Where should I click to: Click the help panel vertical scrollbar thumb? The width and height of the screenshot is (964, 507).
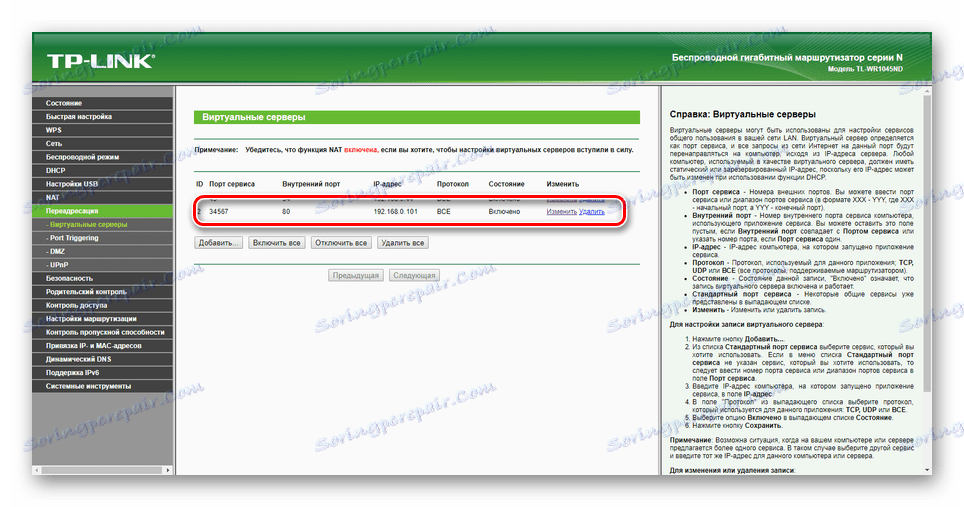click(927, 243)
